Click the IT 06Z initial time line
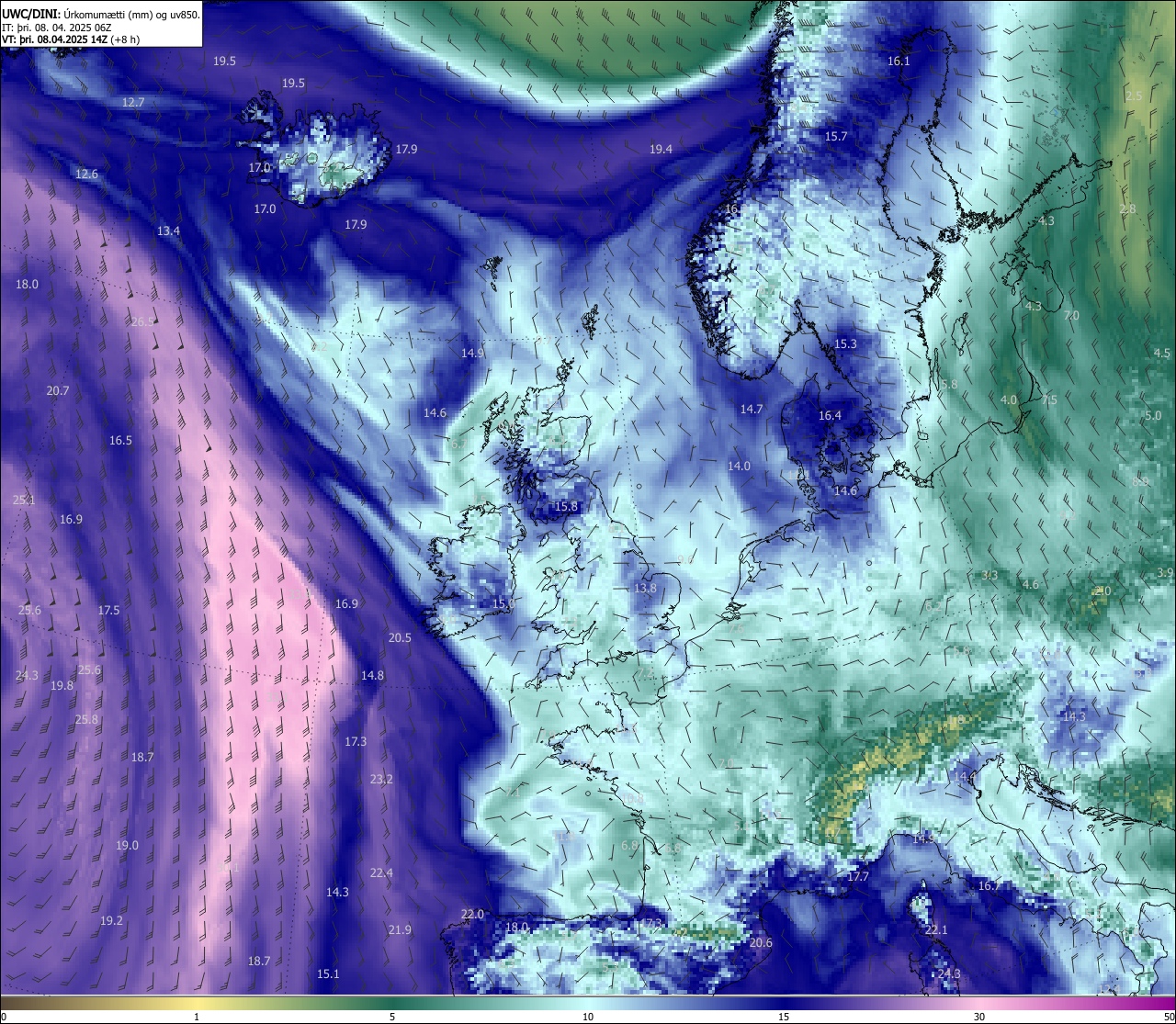Viewport: 1176px width, 1024px height. point(57,28)
